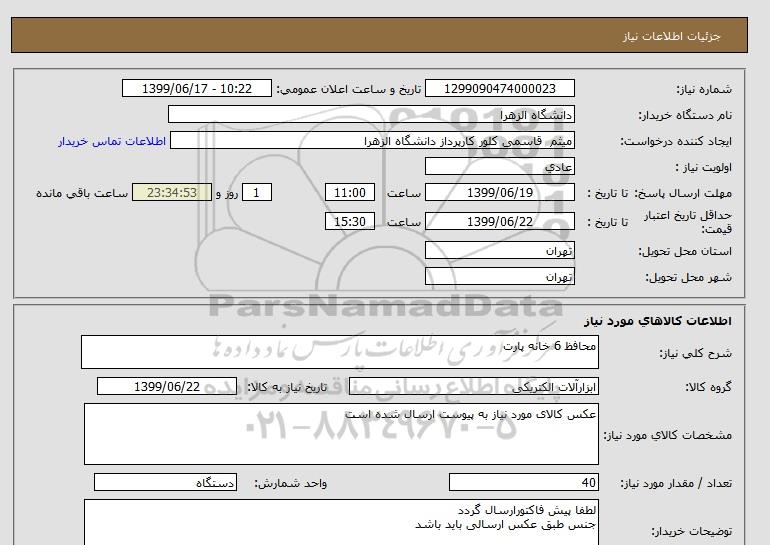
Task: Click the text ساعت باقی مانده
Action: click(x=82, y=193)
